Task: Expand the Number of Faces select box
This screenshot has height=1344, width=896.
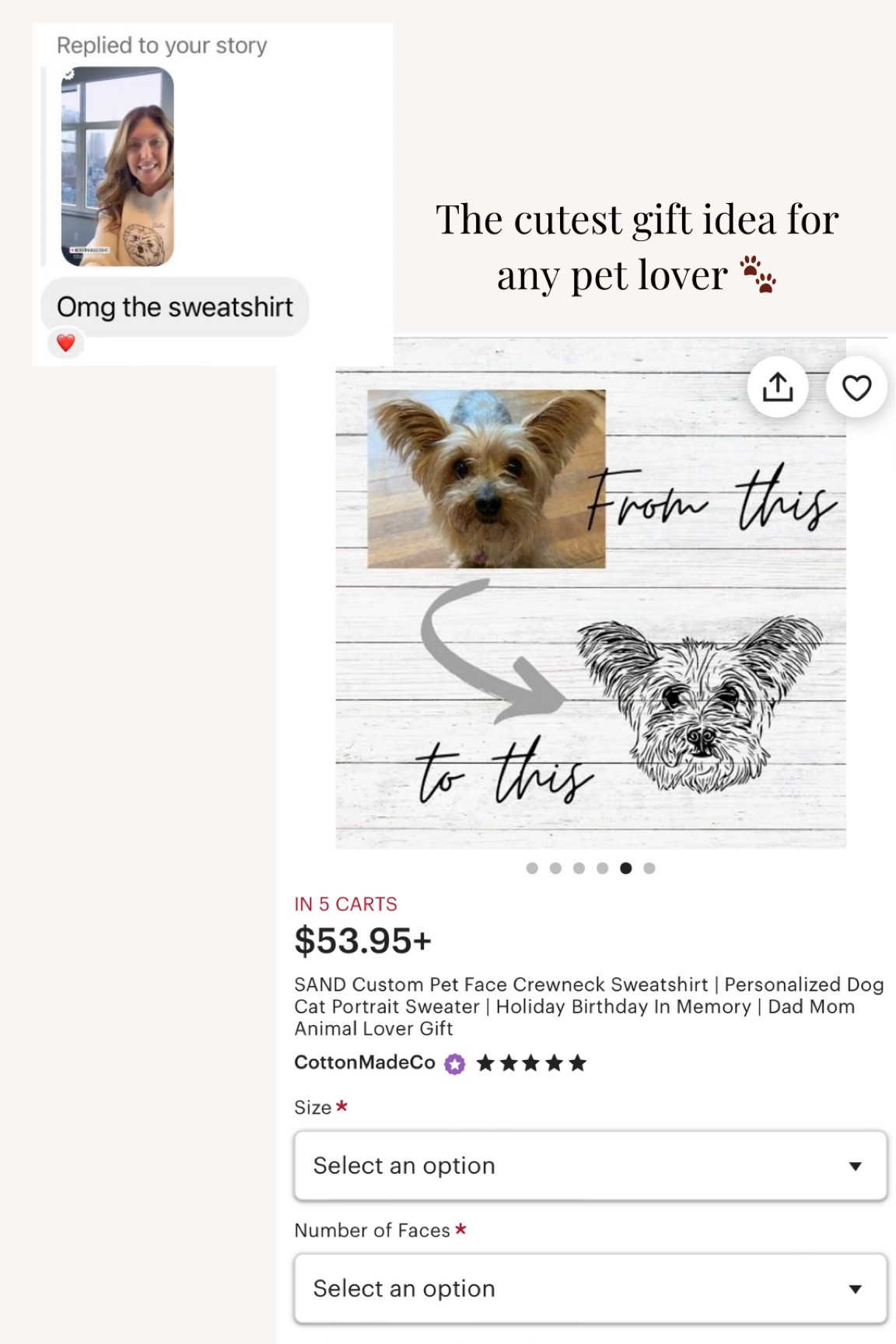Action: [590, 1289]
